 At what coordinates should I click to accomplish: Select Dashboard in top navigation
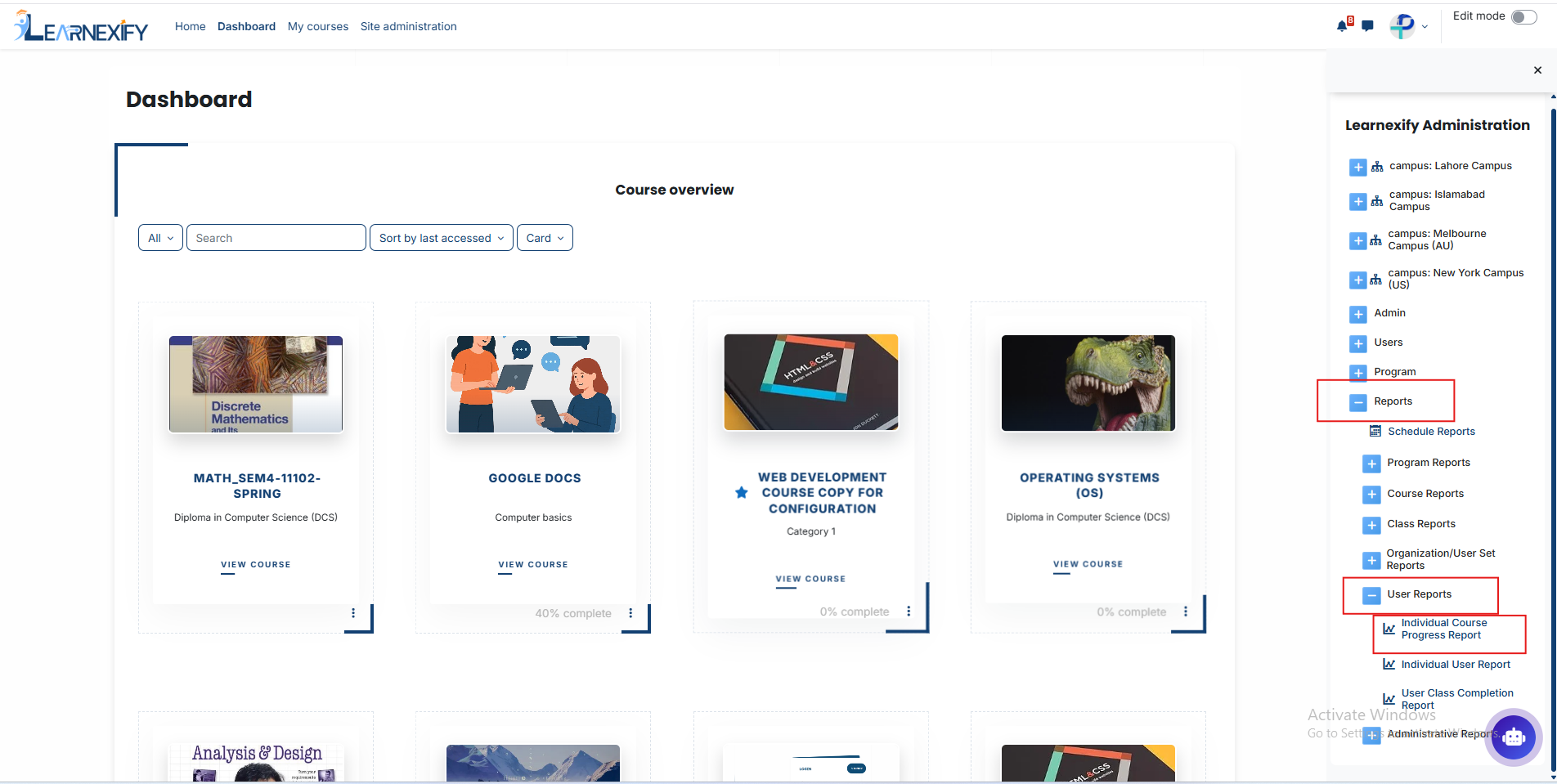[246, 26]
